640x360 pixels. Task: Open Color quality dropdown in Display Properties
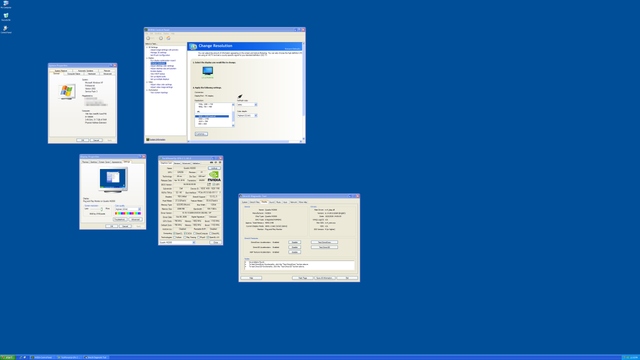tap(128, 209)
